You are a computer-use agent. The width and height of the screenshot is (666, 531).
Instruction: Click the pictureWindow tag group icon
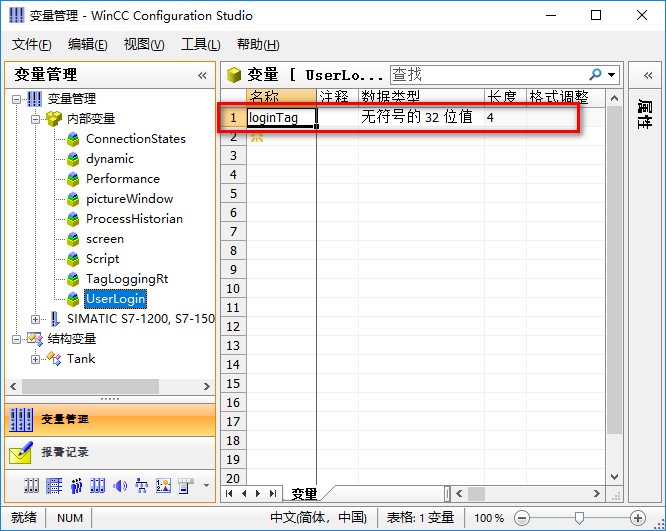tap(73, 199)
